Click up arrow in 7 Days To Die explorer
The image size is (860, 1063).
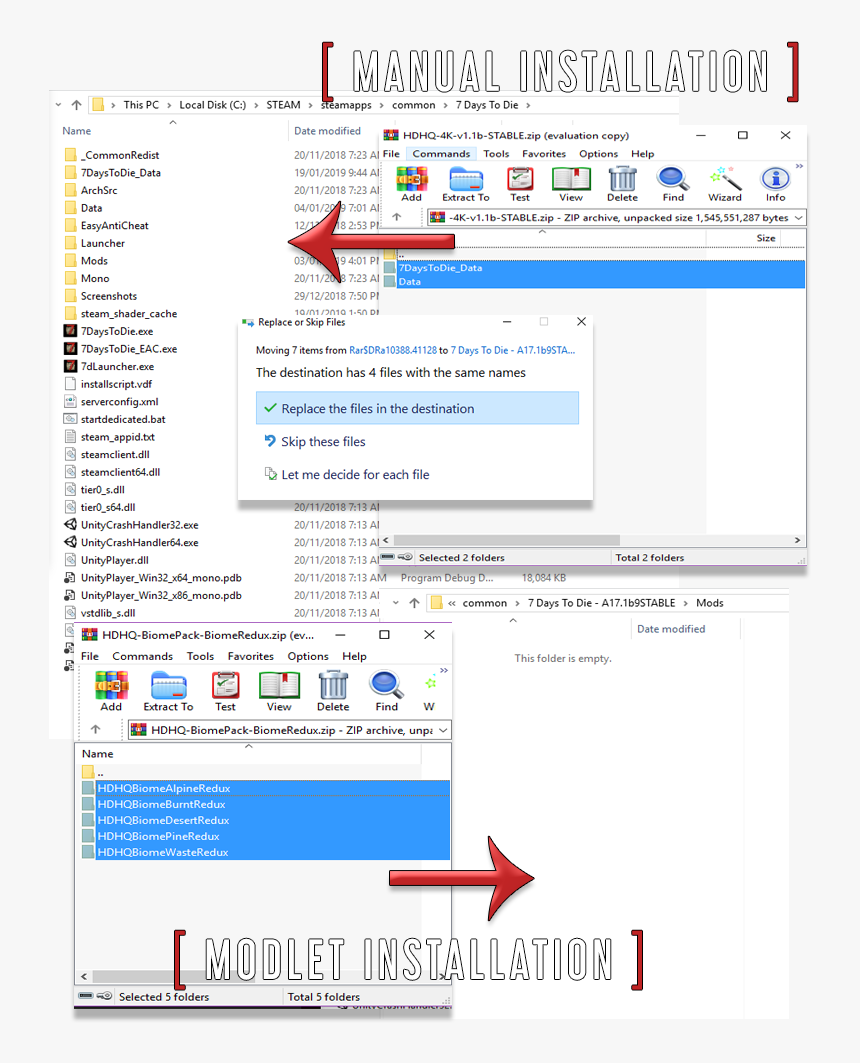click(77, 105)
